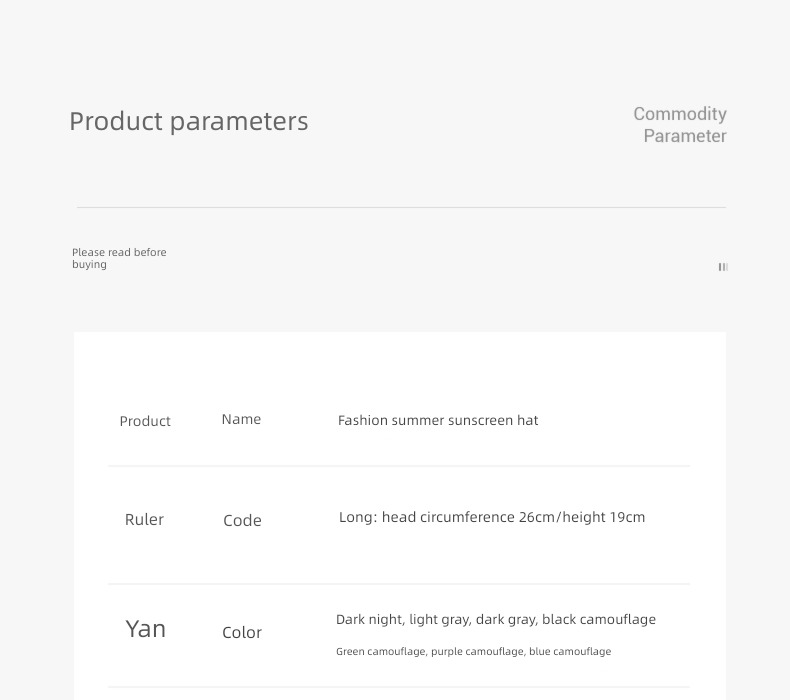Image resolution: width=790 pixels, height=700 pixels.
Task: Click the Color label
Action: pyautogui.click(x=242, y=632)
